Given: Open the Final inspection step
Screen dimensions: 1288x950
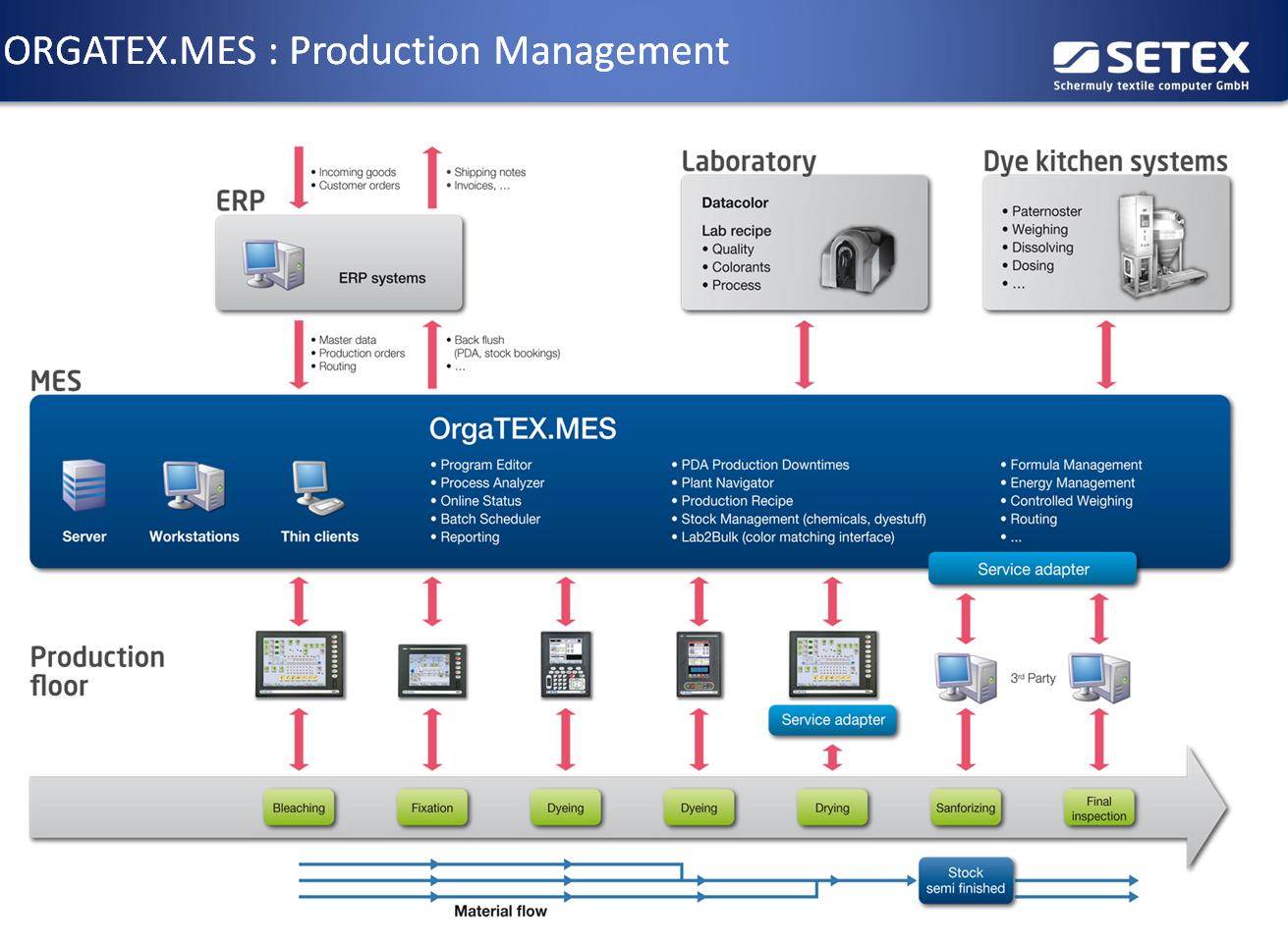Looking at the screenshot, I should pyautogui.click(x=1098, y=809).
